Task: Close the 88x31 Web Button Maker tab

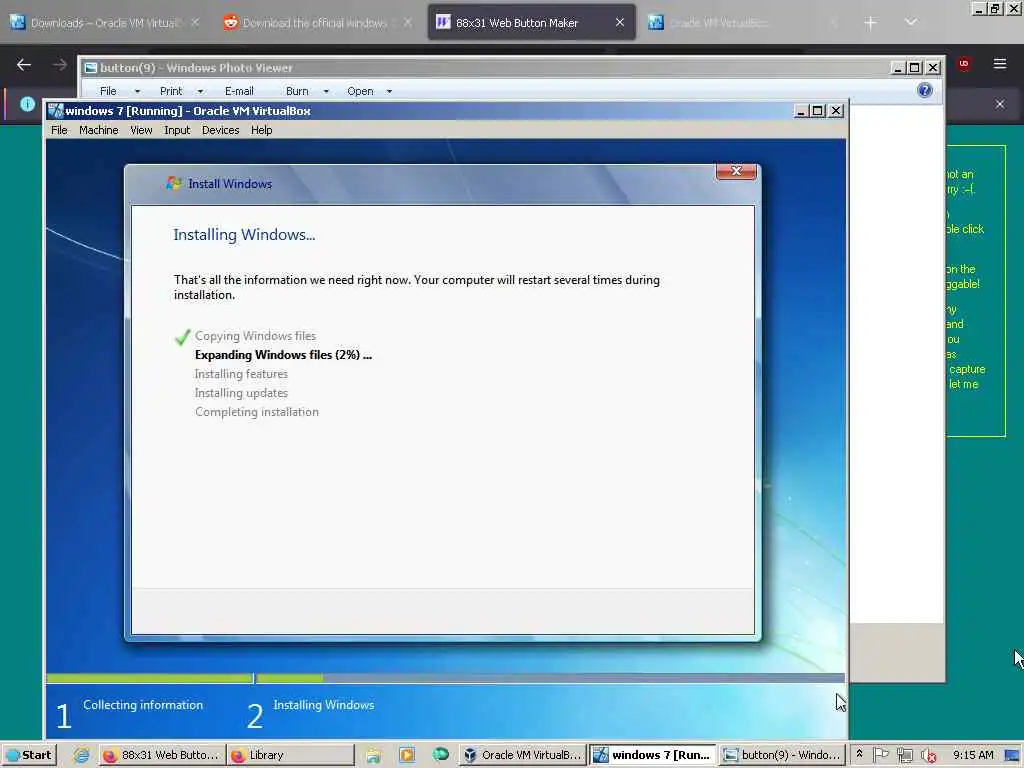Action: pyautogui.click(x=619, y=23)
